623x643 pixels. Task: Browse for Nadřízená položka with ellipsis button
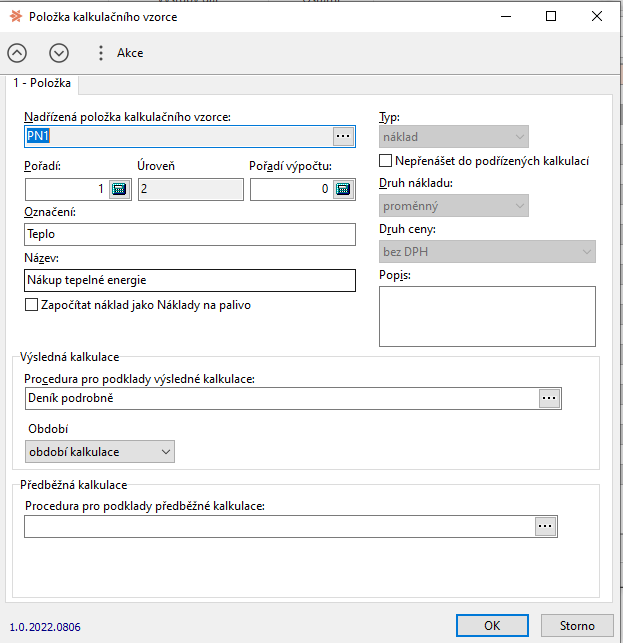tap(343, 136)
